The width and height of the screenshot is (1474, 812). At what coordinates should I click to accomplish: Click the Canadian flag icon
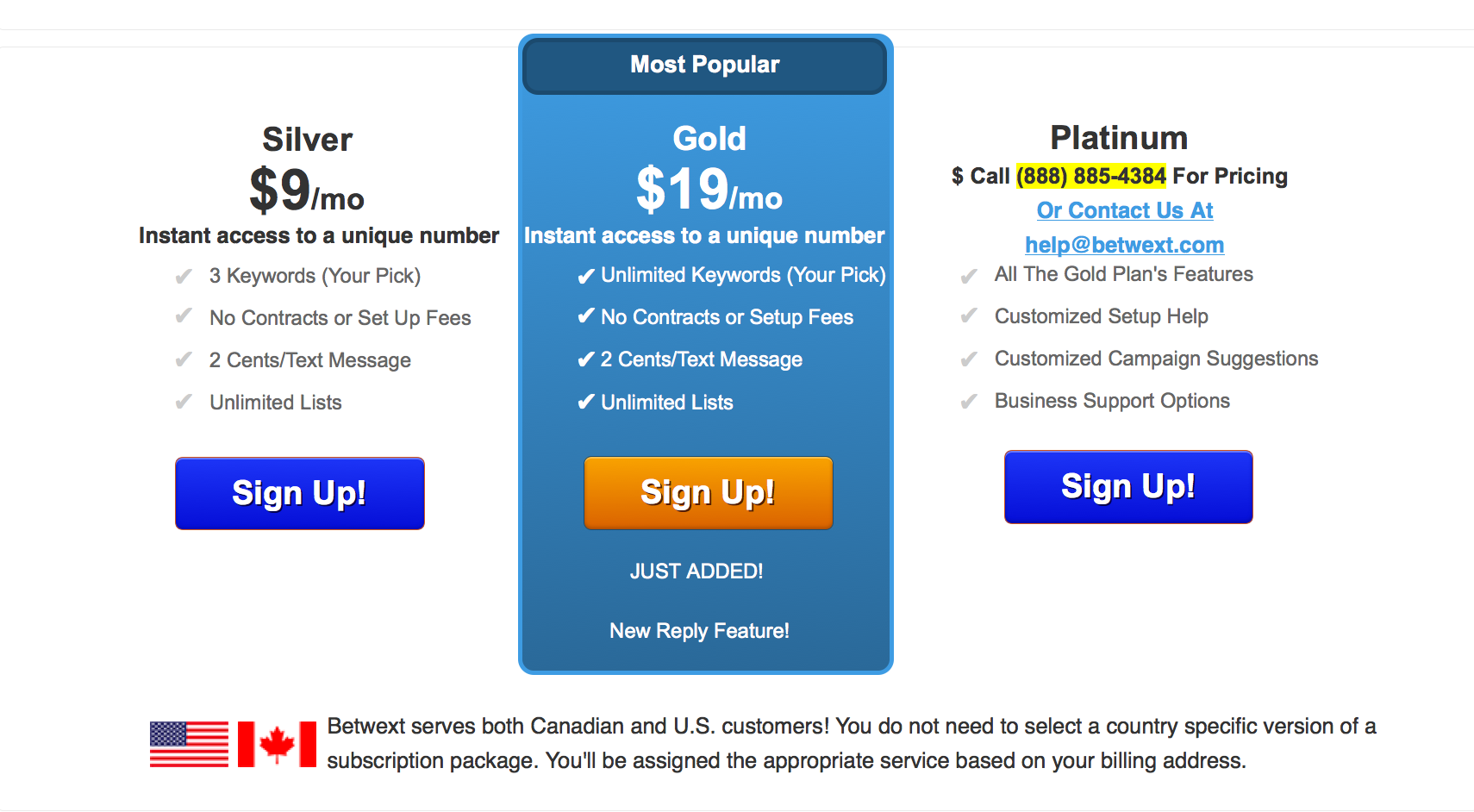277,744
